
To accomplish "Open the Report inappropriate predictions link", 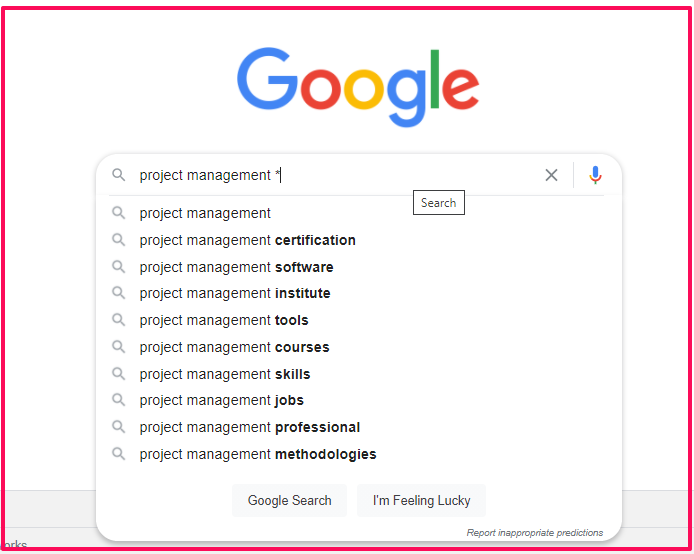I will (534, 533).
